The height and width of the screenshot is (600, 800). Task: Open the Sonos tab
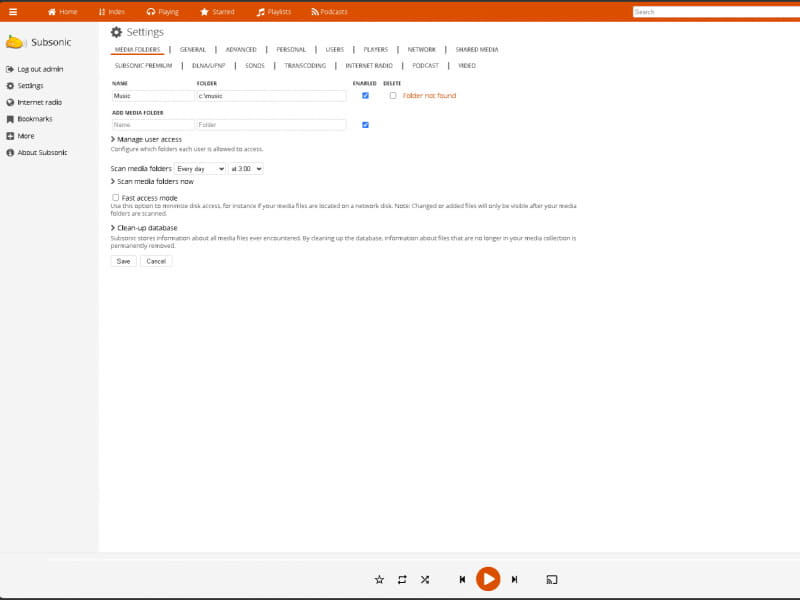coord(255,65)
